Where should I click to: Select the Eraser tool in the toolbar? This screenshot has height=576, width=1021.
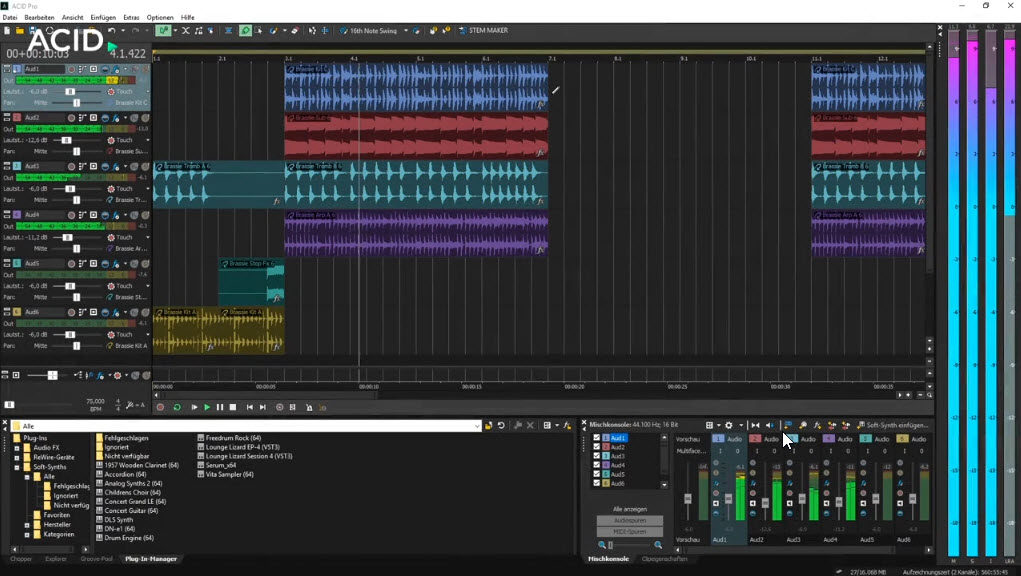(x=295, y=31)
